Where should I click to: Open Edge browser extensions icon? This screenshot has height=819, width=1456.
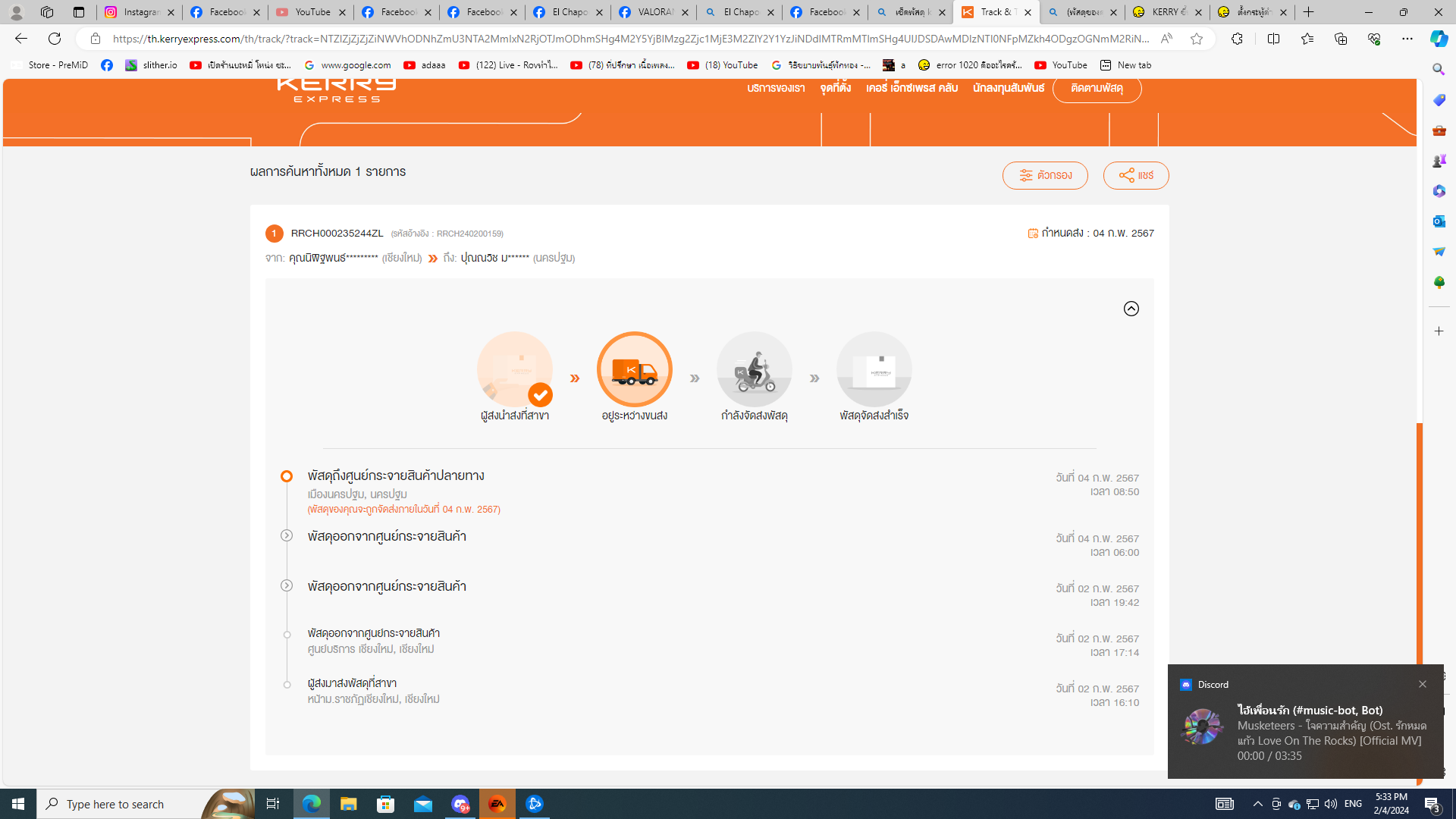coord(1237,39)
